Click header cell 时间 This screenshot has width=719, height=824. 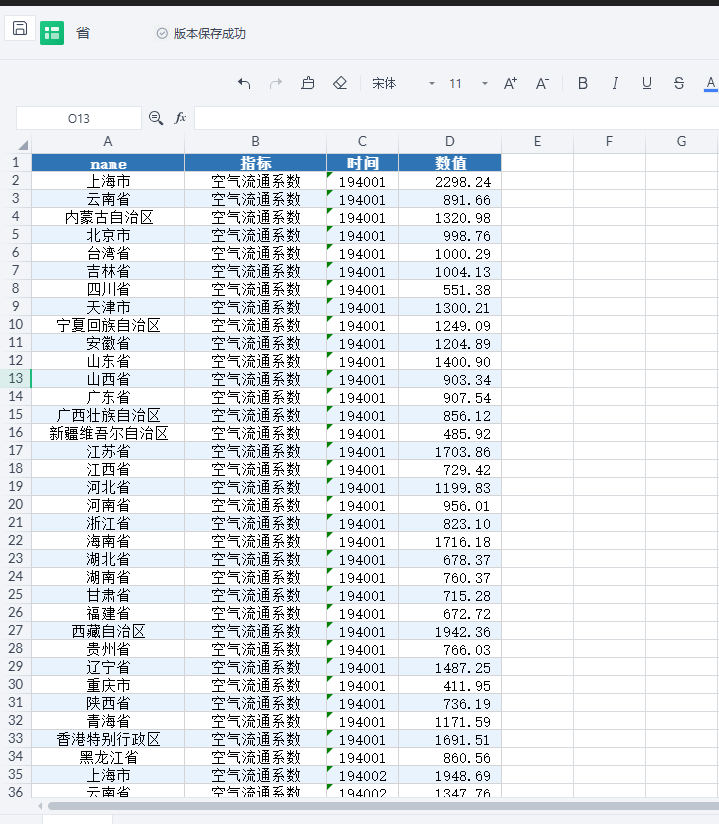362,163
